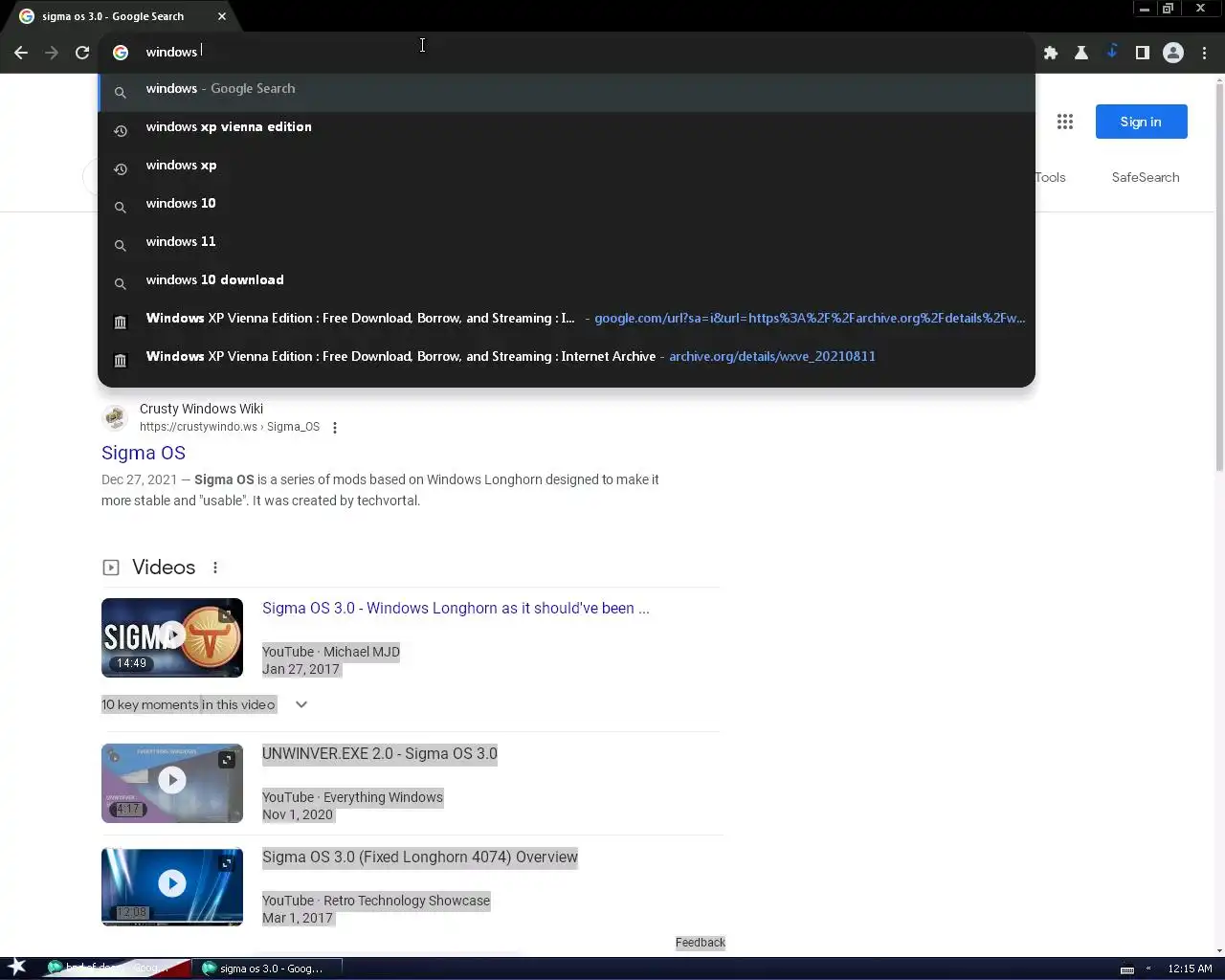Play the 14:49 Sigma video thumbnail
Image resolution: width=1225 pixels, height=980 pixels.
172,637
